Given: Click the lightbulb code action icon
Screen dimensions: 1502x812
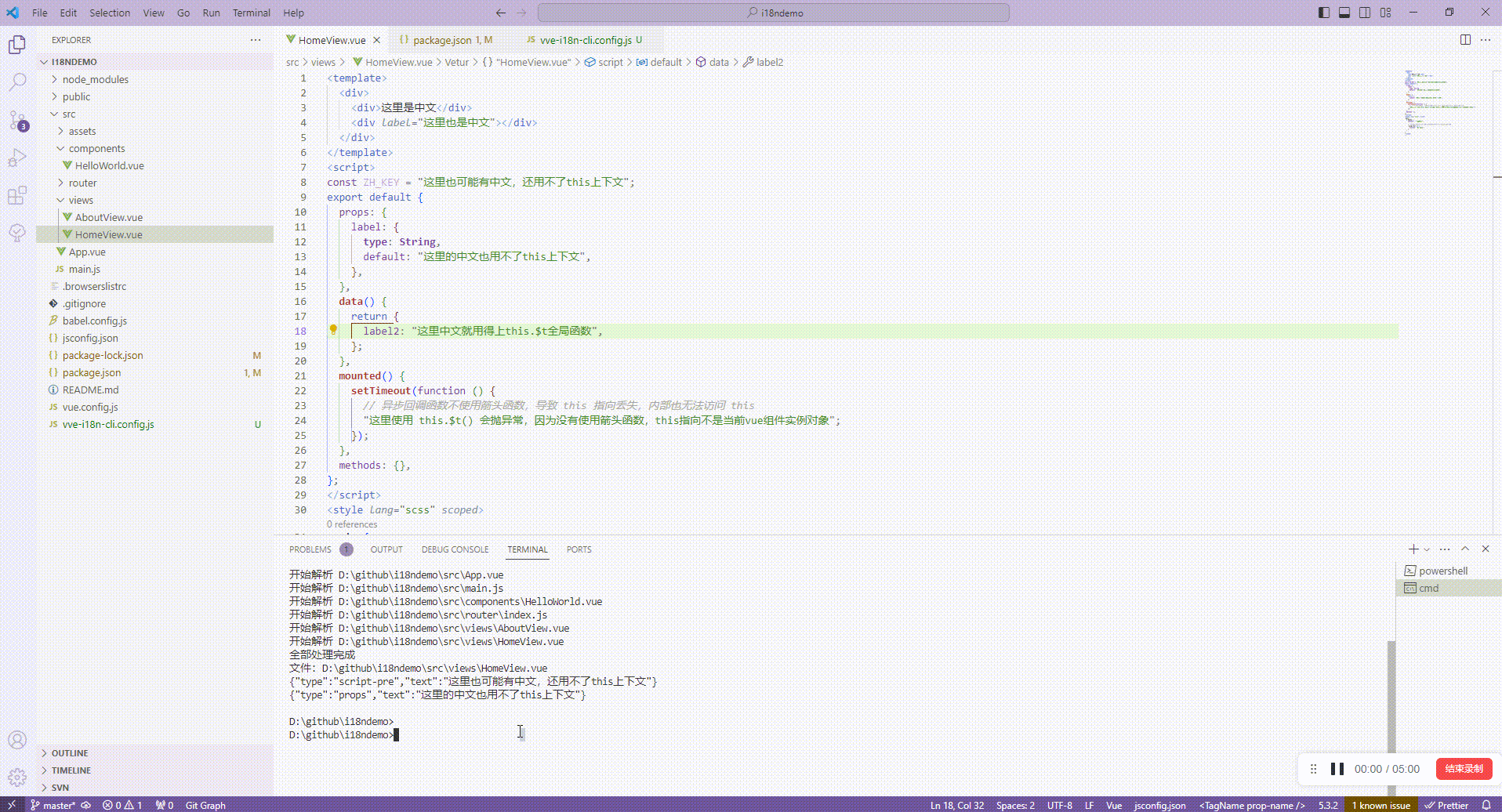Looking at the screenshot, I should tap(333, 330).
